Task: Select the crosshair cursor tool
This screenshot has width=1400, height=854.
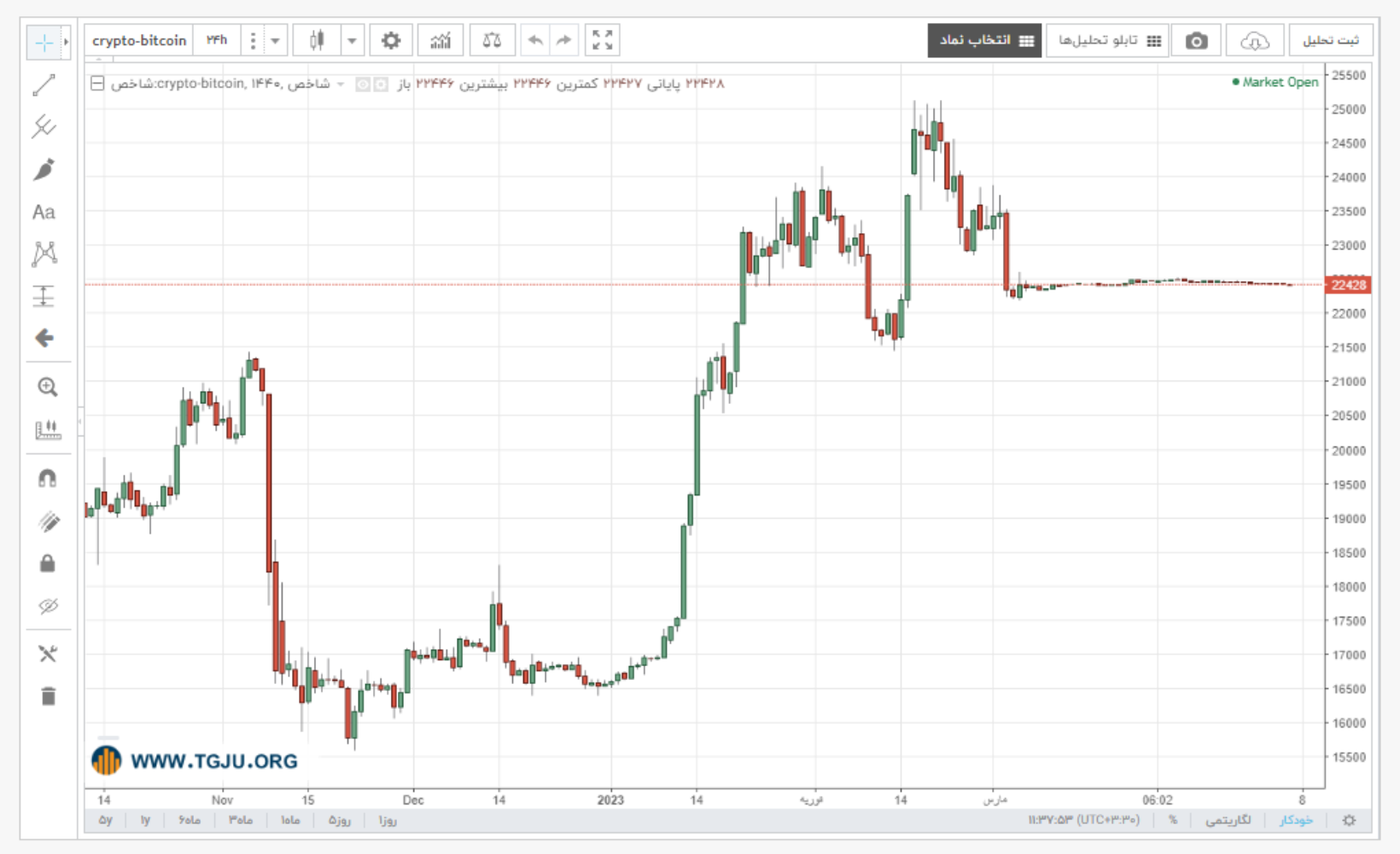Action: (44, 42)
